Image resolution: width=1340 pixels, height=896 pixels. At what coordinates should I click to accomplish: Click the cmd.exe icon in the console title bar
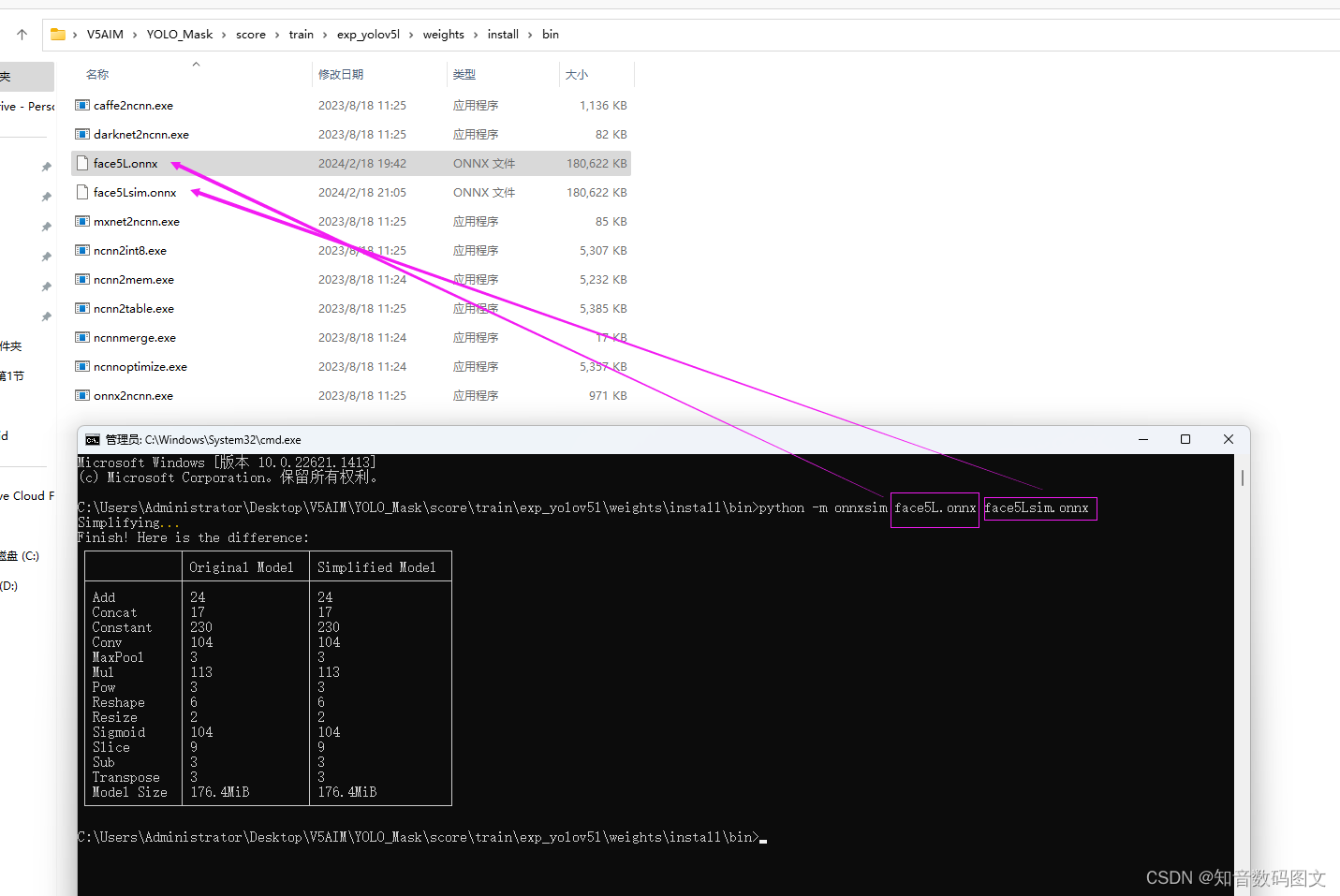[91, 439]
